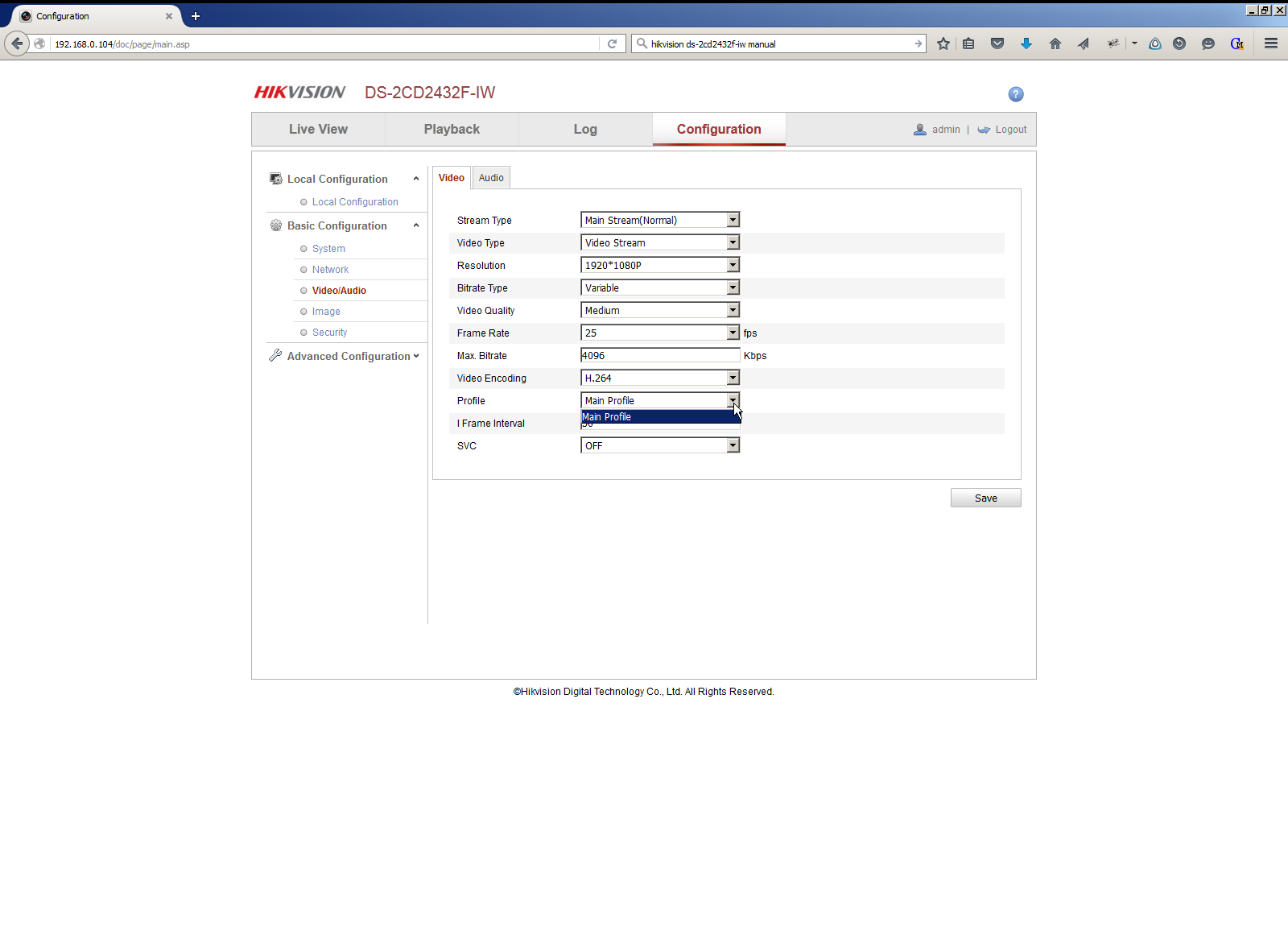This screenshot has height=947, width=1288.
Task: Open the Stream Type dropdown
Action: 660,220
